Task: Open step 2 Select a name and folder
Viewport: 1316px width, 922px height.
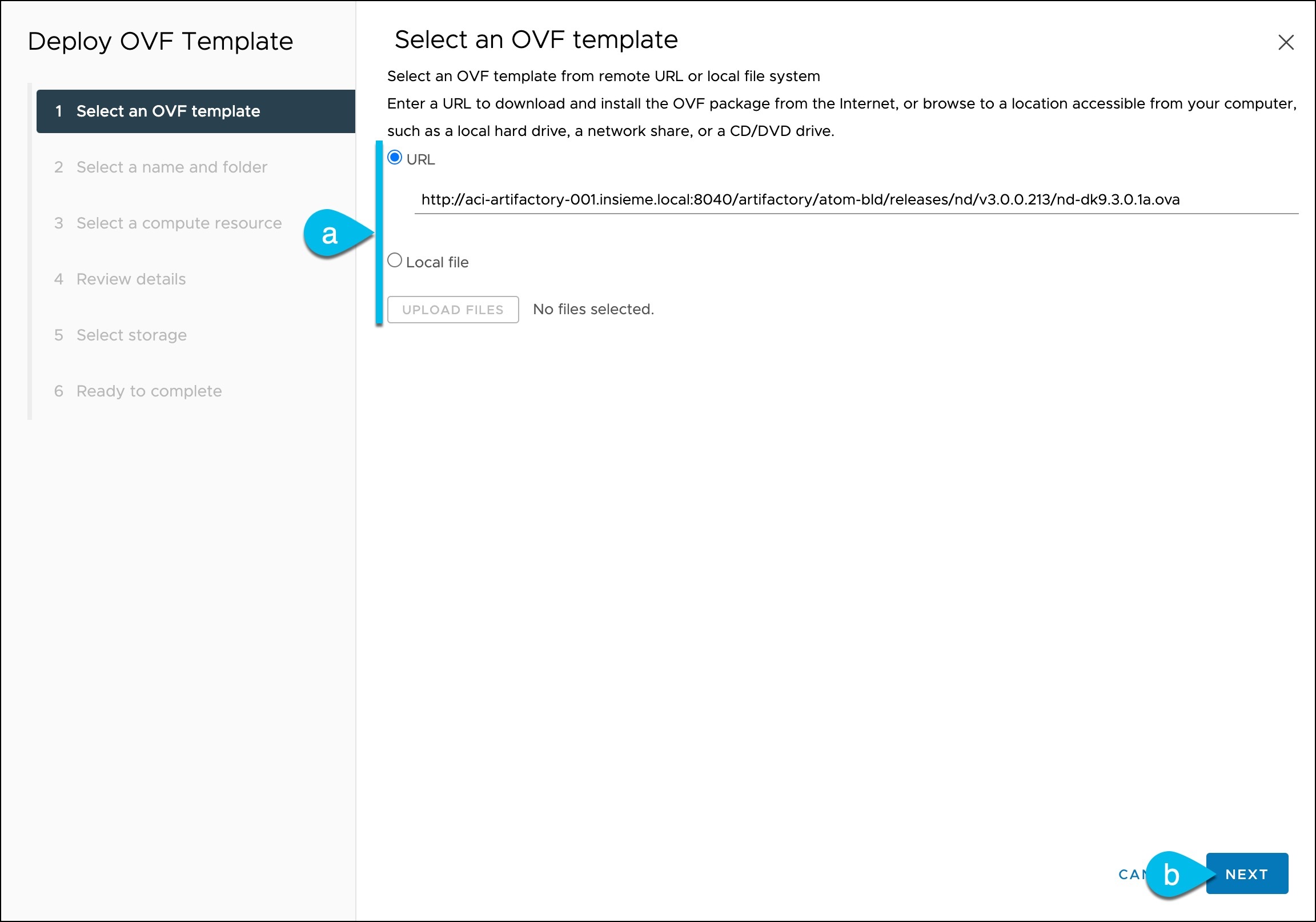Action: click(171, 167)
